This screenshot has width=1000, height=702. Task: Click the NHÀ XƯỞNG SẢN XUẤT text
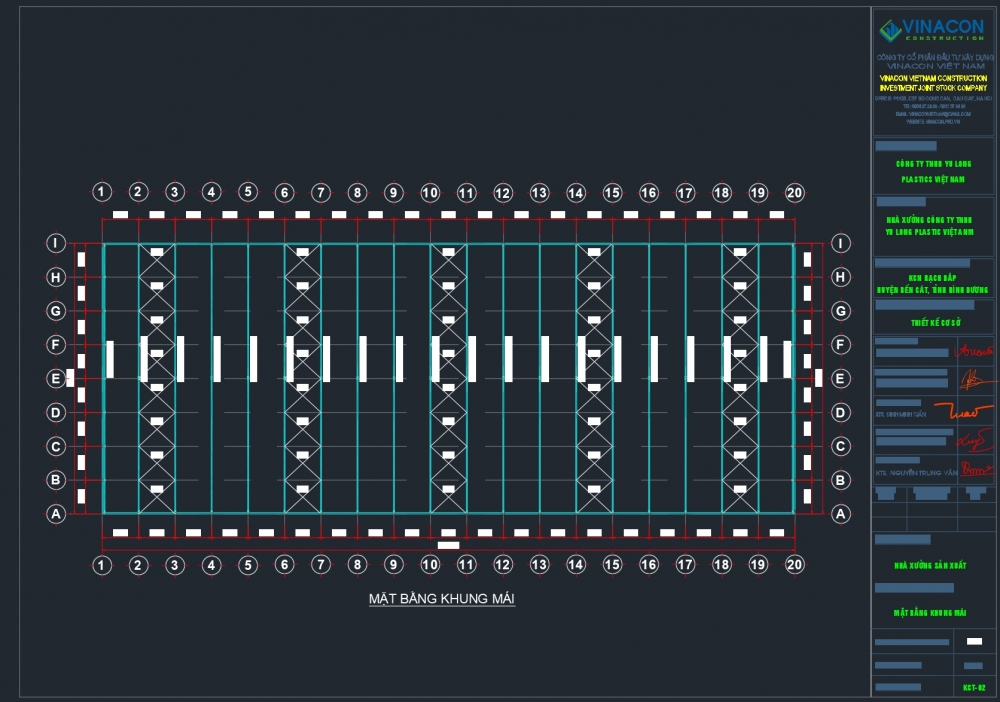point(933,565)
